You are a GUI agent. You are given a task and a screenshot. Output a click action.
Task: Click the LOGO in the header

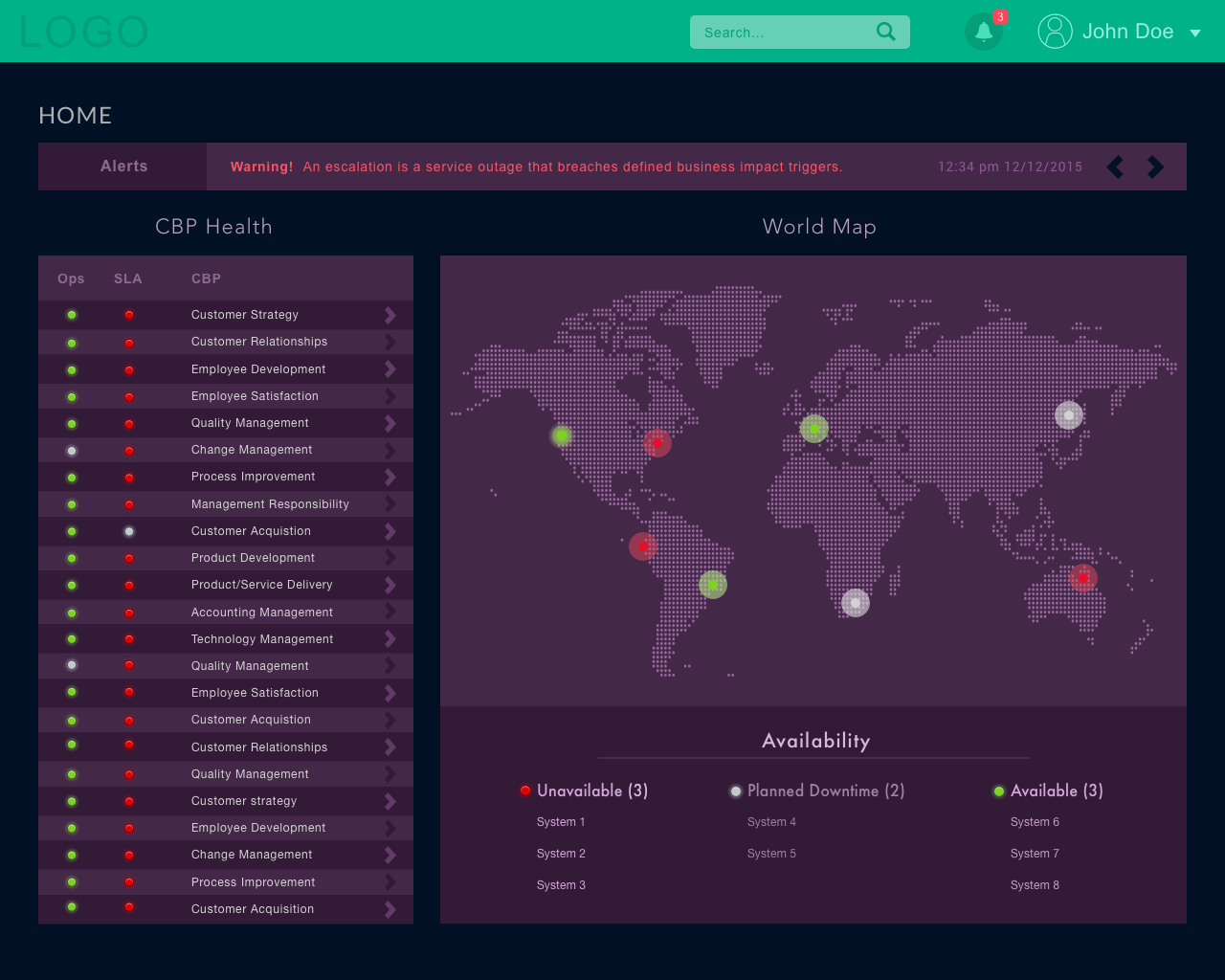click(x=83, y=32)
